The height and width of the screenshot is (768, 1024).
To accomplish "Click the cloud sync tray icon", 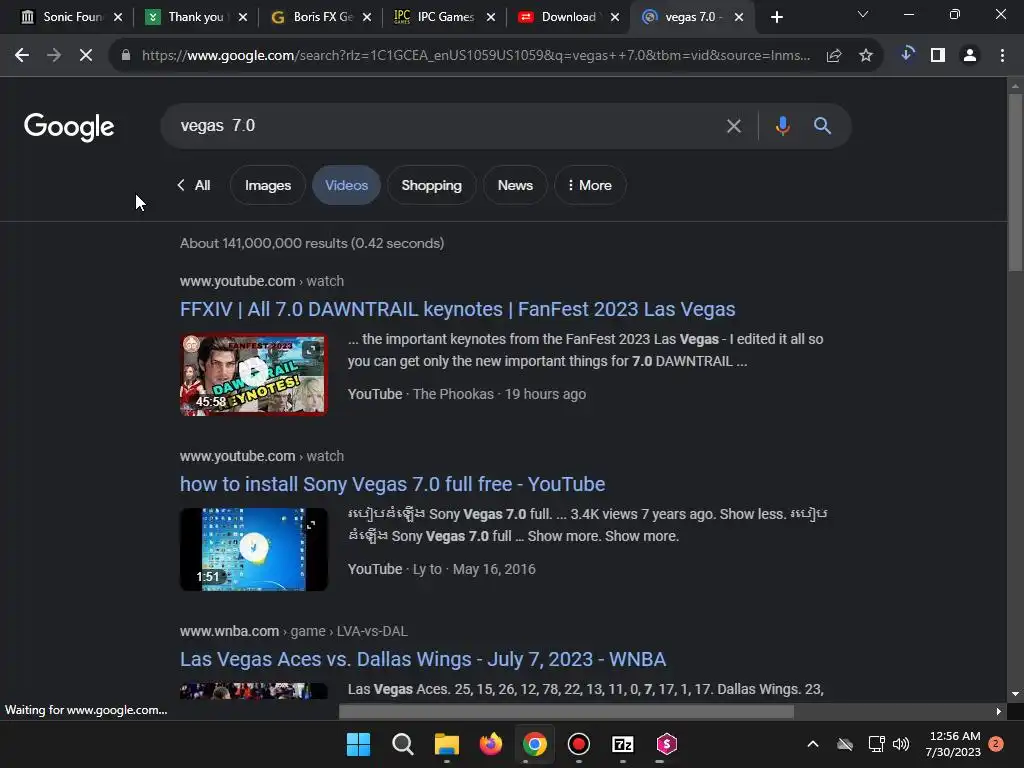I will (x=845, y=744).
